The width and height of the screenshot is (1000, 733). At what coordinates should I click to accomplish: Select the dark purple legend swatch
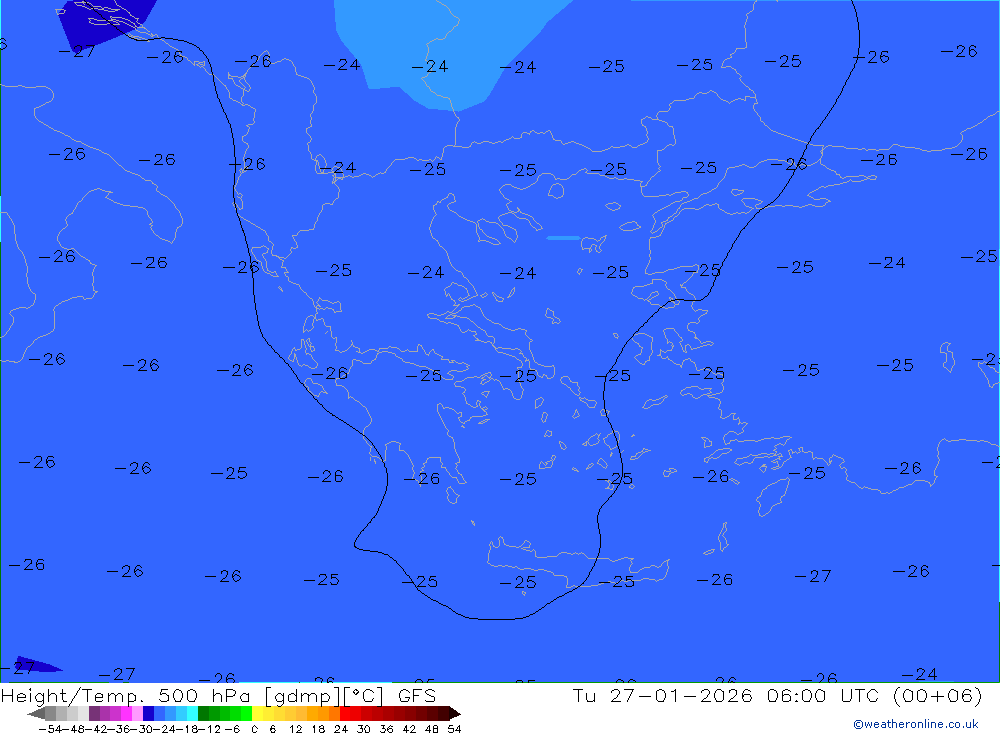click(x=94, y=713)
